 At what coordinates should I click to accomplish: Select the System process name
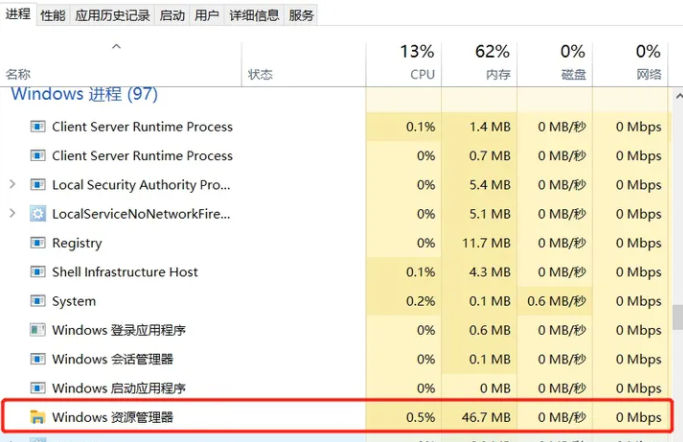[74, 301]
